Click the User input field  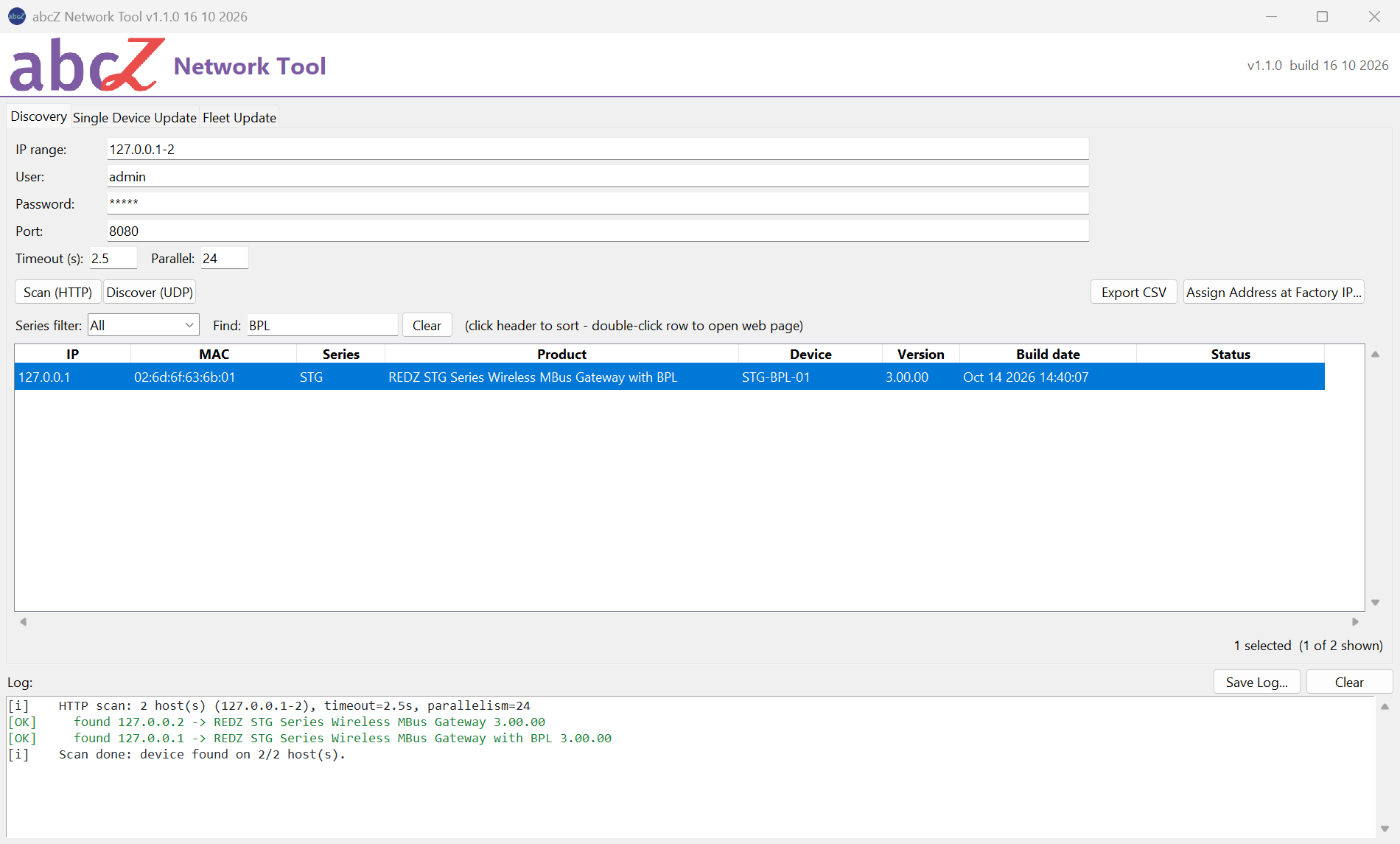click(x=598, y=176)
